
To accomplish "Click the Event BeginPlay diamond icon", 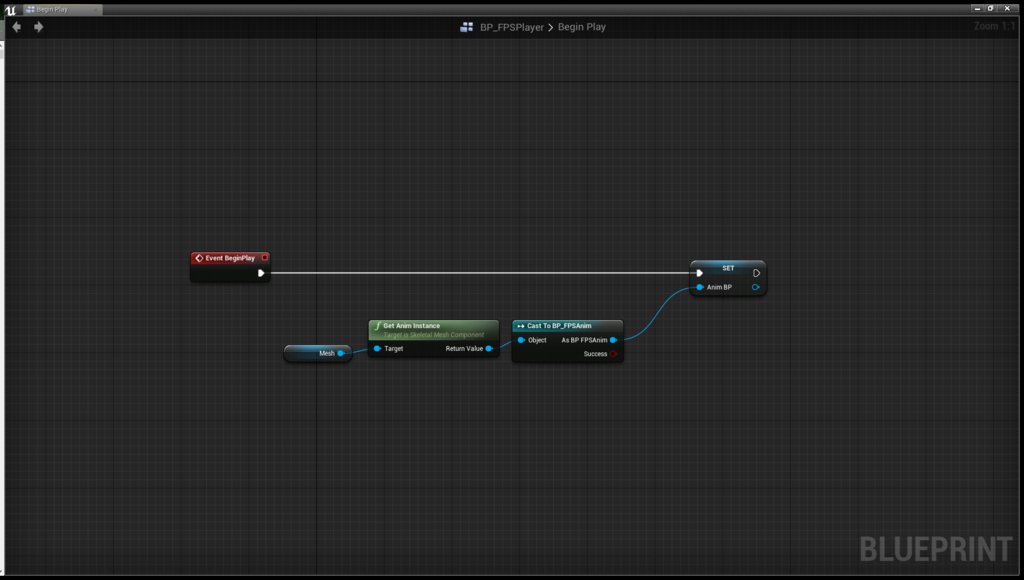I will (x=199, y=258).
